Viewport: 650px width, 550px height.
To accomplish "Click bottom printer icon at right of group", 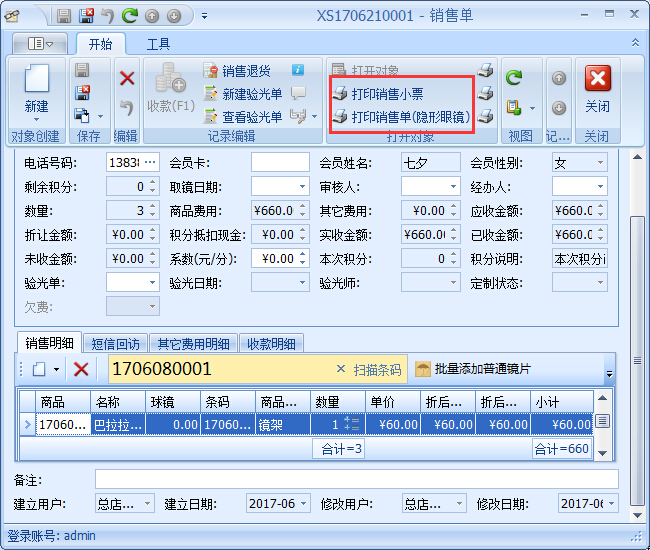I will click(485, 116).
